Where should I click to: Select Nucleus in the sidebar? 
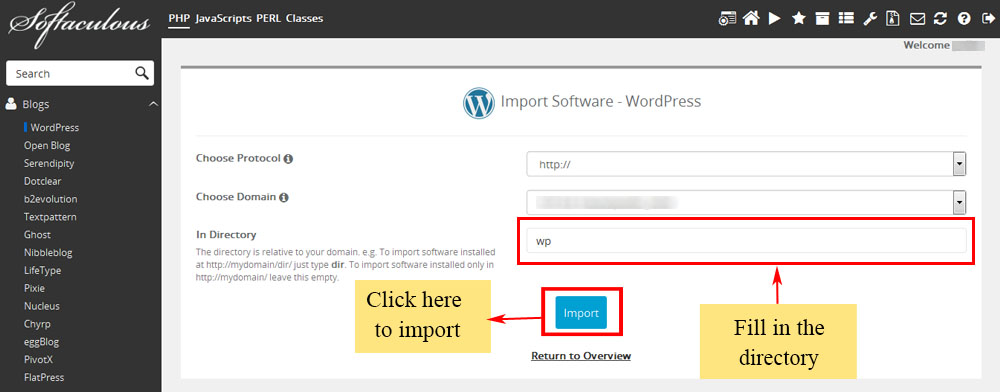41,306
